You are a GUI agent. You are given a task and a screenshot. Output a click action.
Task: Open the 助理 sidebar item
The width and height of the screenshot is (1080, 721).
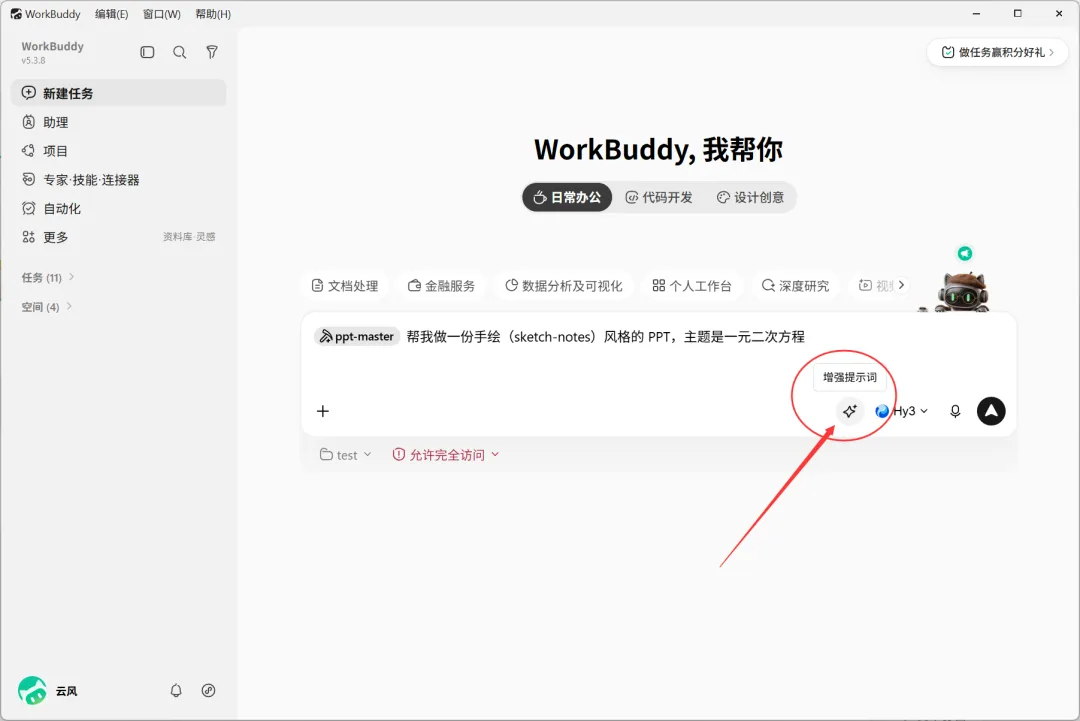pyautogui.click(x=118, y=122)
